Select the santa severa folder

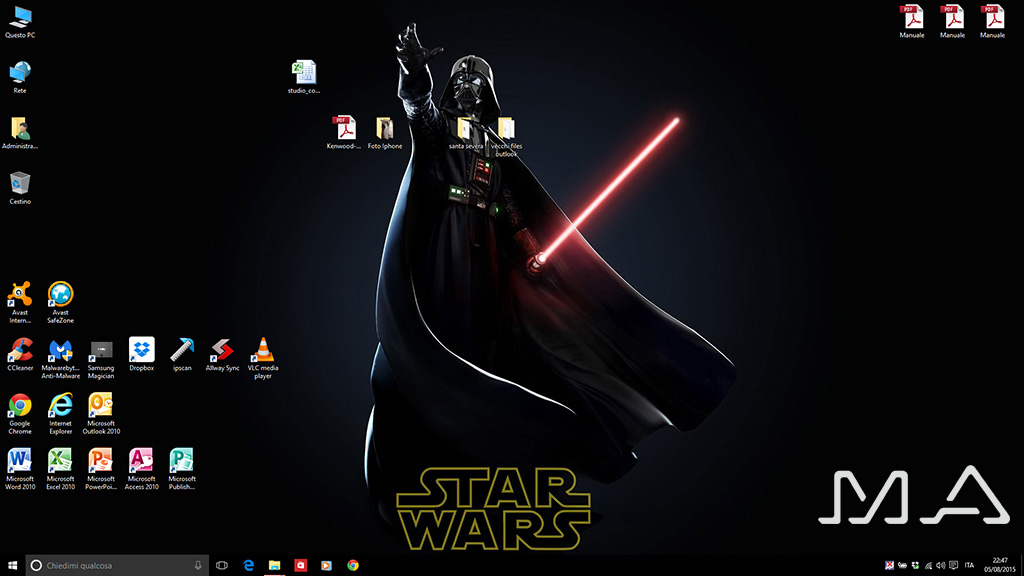click(x=466, y=133)
